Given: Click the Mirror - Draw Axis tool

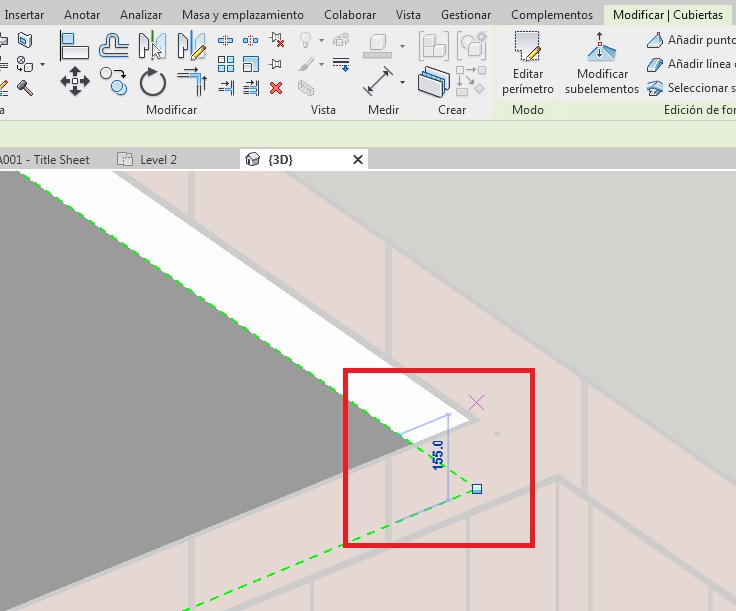Looking at the screenshot, I should click(x=190, y=46).
